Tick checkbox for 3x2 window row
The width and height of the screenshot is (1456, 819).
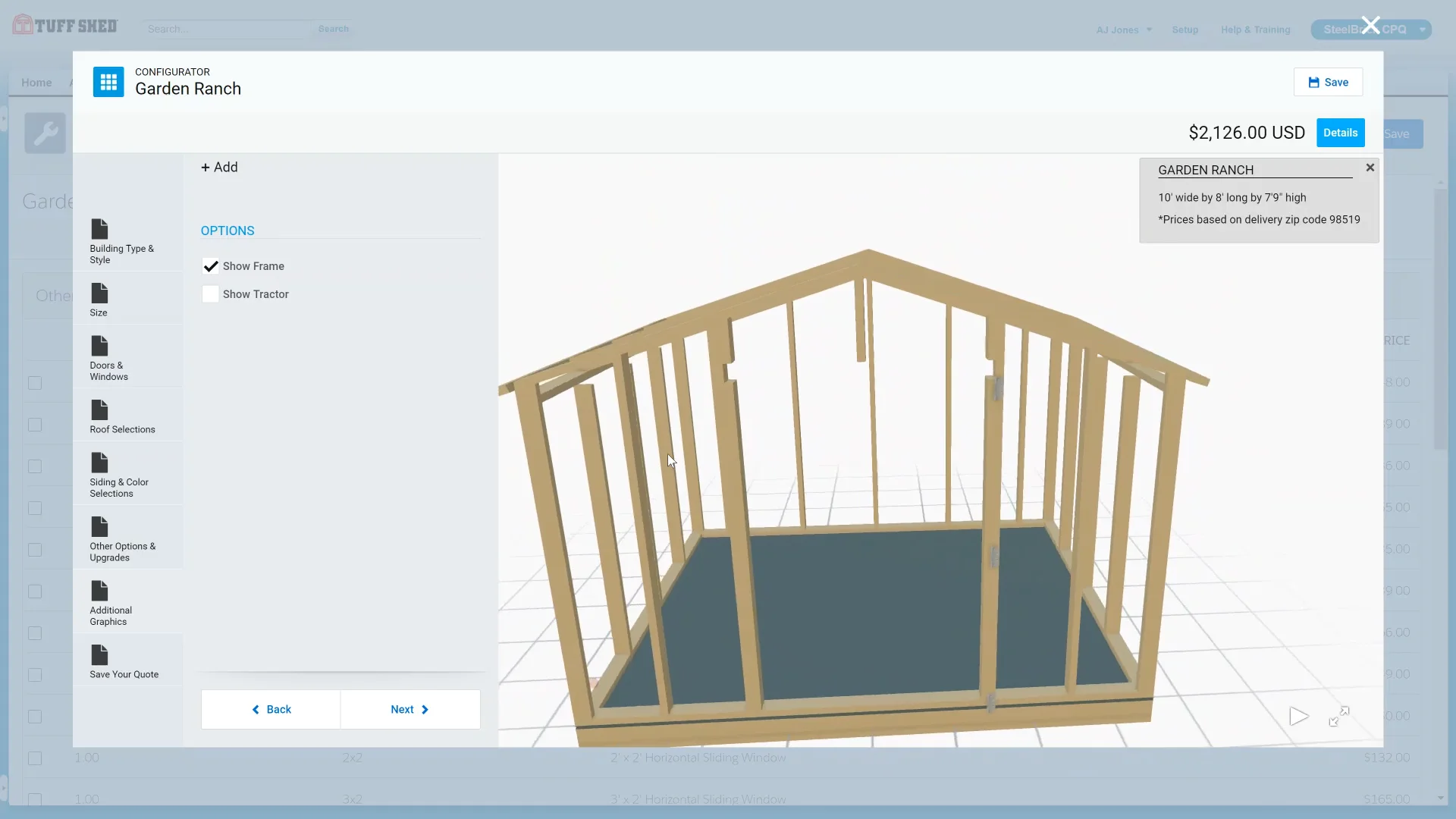coord(35,799)
